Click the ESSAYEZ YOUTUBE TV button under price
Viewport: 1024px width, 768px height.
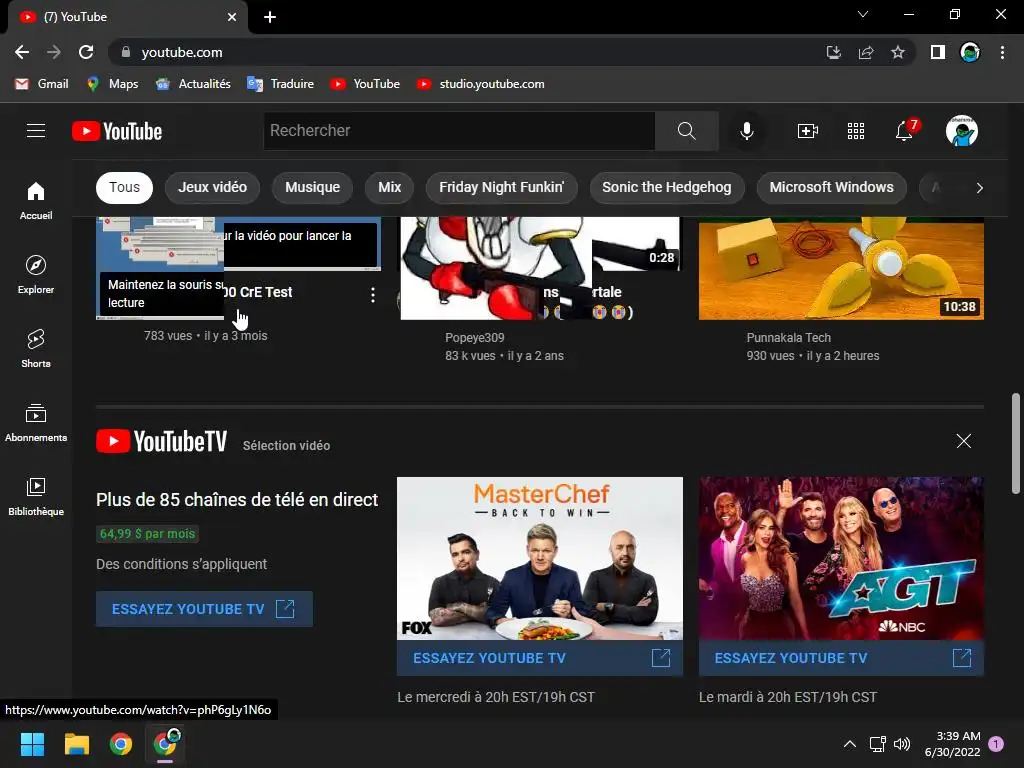click(x=204, y=609)
